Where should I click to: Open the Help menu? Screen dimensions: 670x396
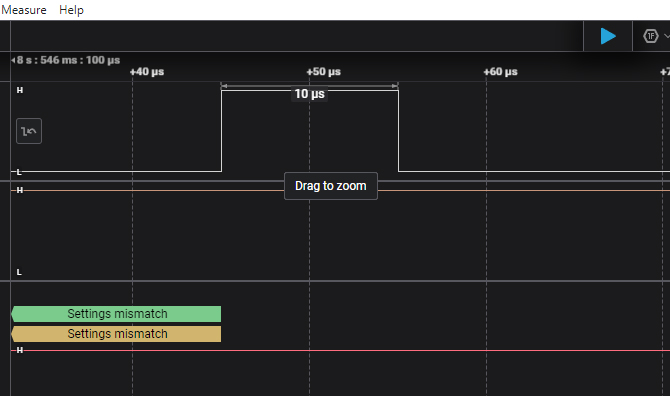point(71,10)
